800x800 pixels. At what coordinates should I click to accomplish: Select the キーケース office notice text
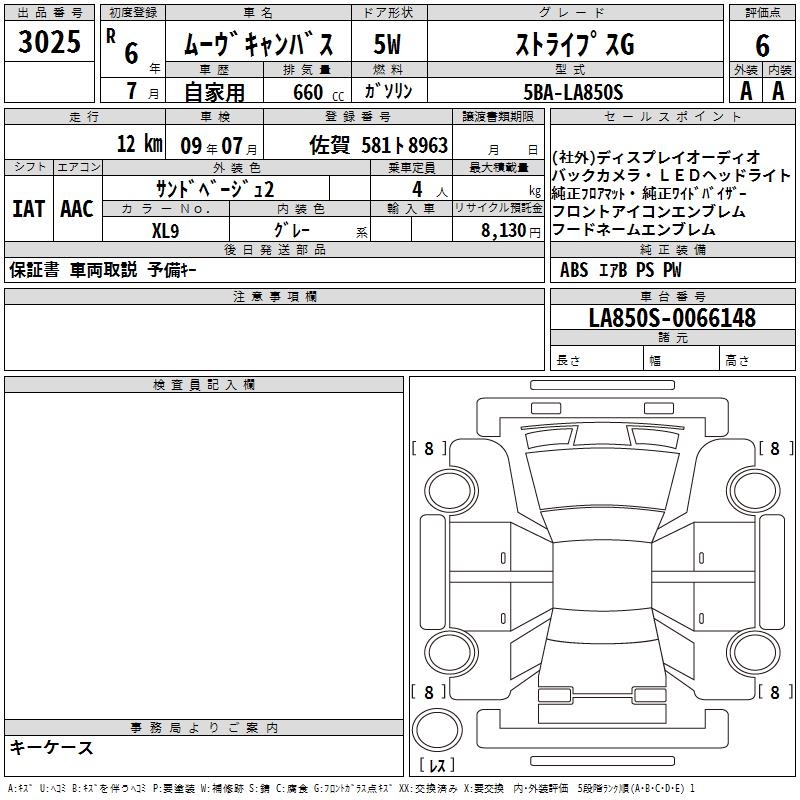click(52, 747)
